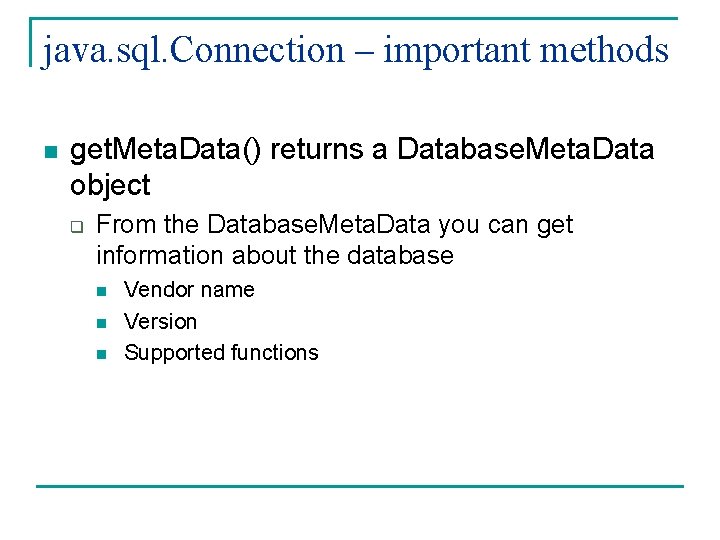This screenshot has width=720, height=540.
Task: Click the 'getMetaData()' text
Action: coord(165,150)
